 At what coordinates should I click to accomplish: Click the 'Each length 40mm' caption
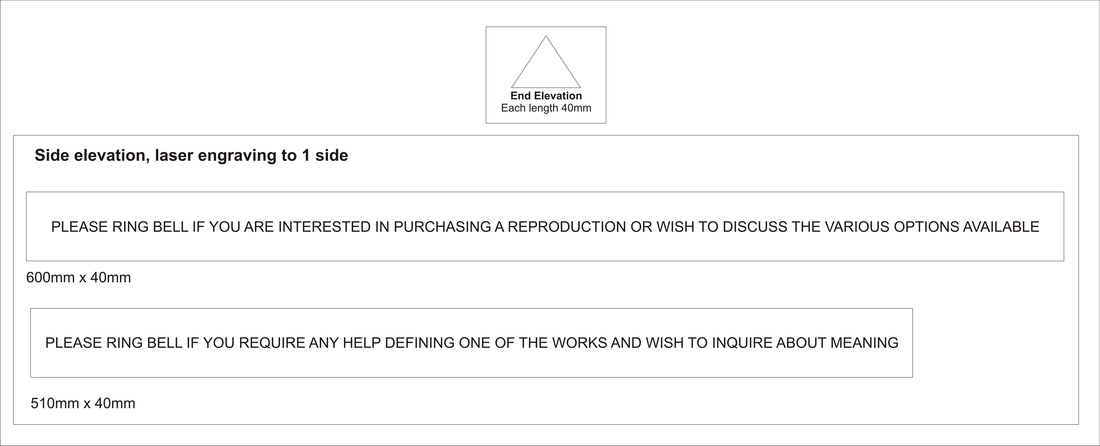point(546,108)
